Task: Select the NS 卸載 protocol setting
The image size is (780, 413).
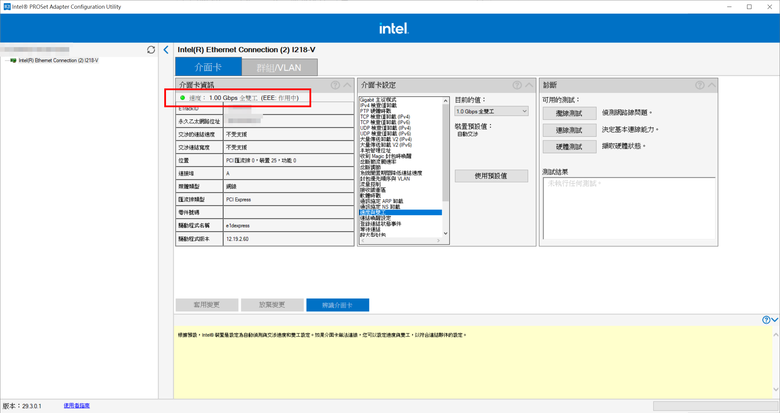Action: click(380, 206)
